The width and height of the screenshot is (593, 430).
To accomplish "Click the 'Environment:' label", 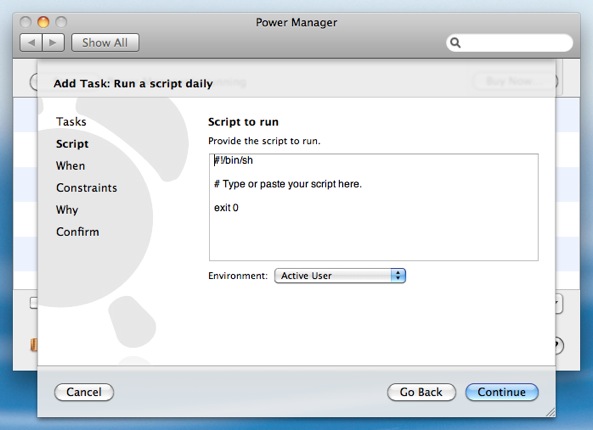I will [238, 276].
